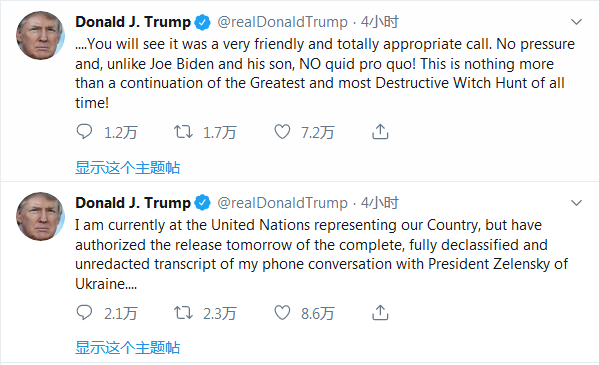The image size is (599, 365).
Task: Click 显示这个主题帖 under second tweet
Action: 128,348
